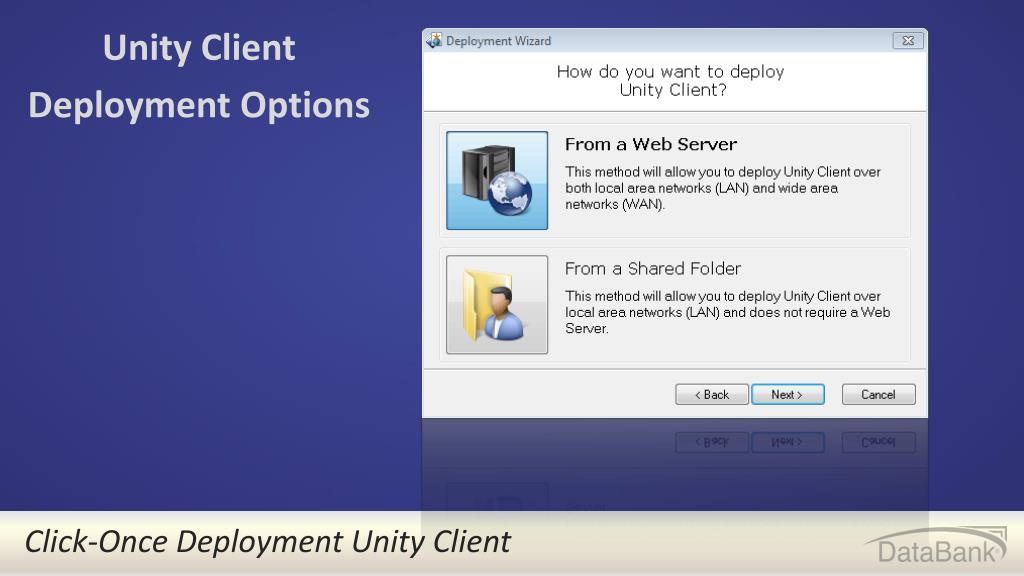Viewport: 1024px width, 576px height.
Task: Click the 'Unity Client Deployment Options' slide title
Action: (x=199, y=76)
